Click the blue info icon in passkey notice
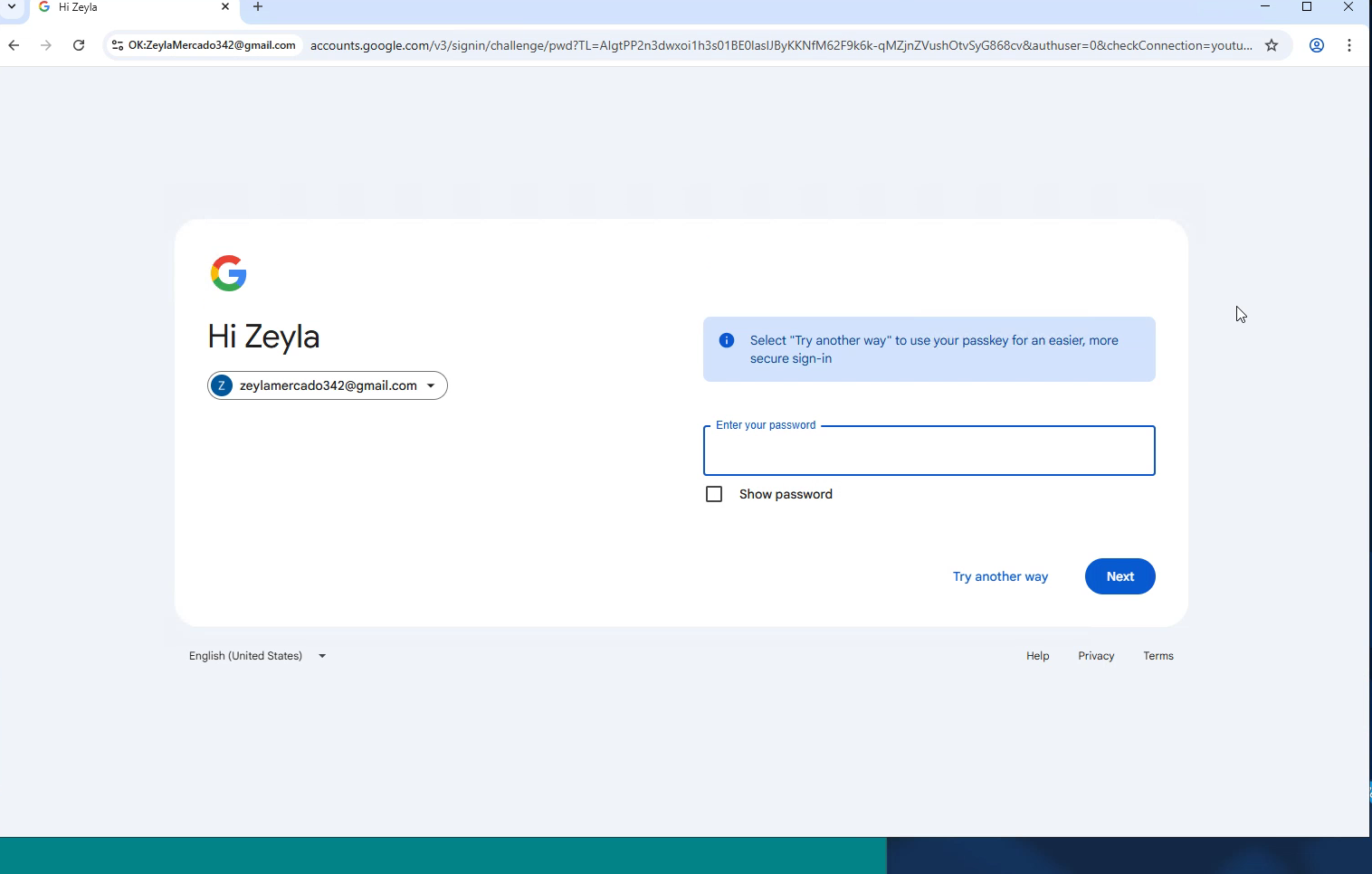 727,340
